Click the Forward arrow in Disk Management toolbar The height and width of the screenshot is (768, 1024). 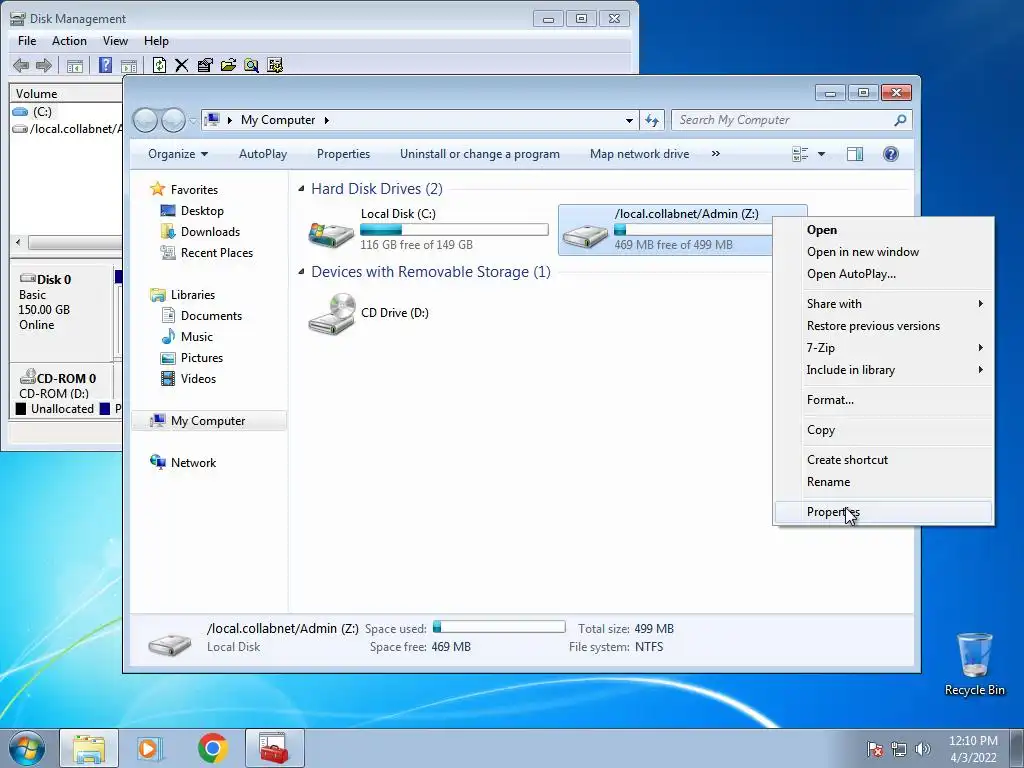click(x=44, y=65)
